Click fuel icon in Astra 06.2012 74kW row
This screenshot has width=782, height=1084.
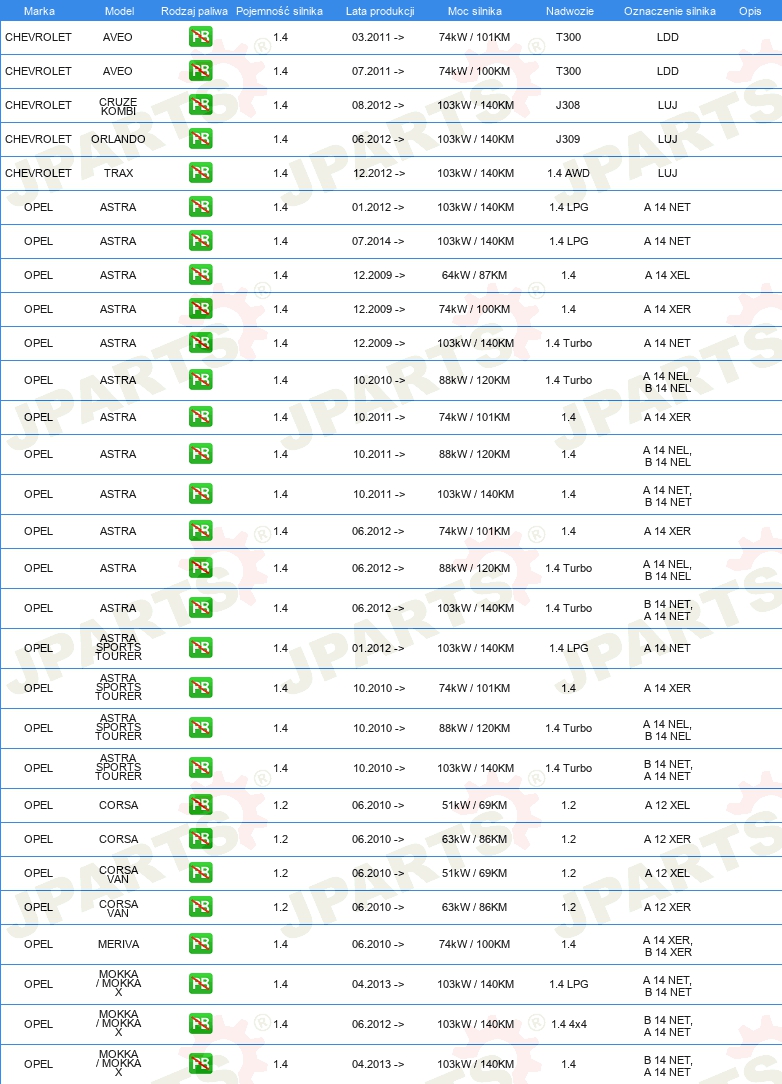[x=201, y=530]
